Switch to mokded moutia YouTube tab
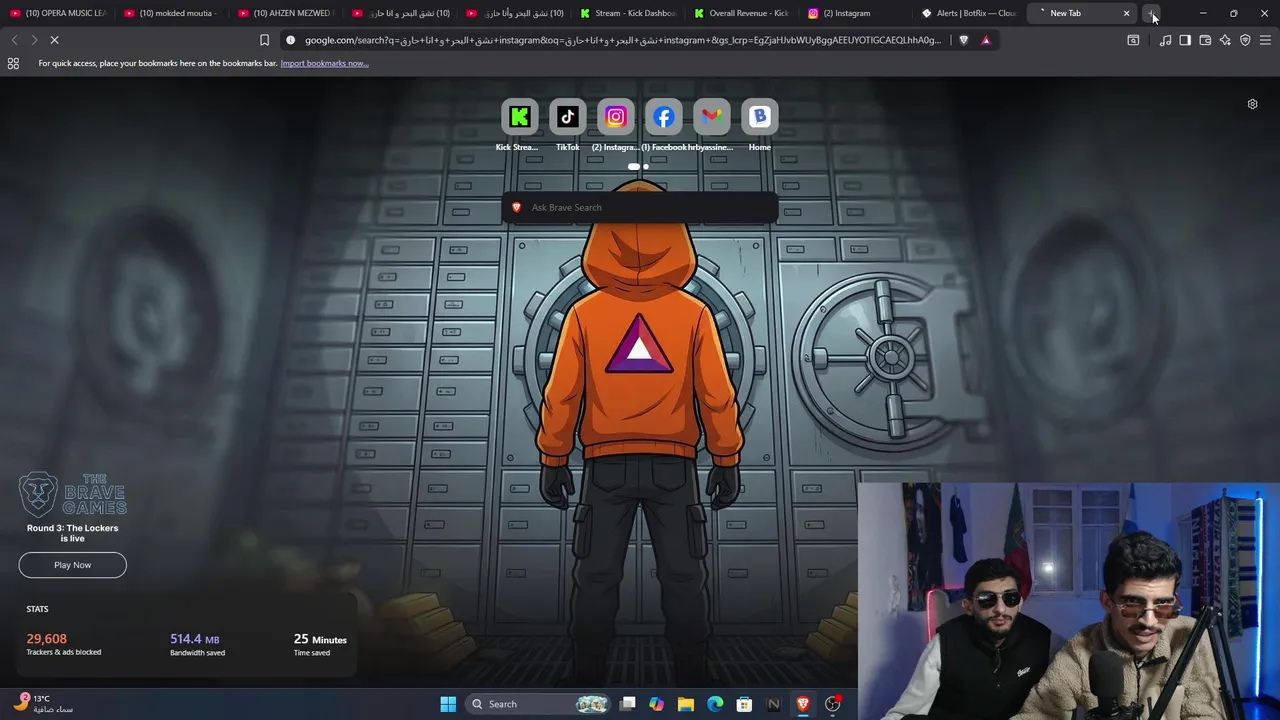The width and height of the screenshot is (1280, 720). [171, 13]
